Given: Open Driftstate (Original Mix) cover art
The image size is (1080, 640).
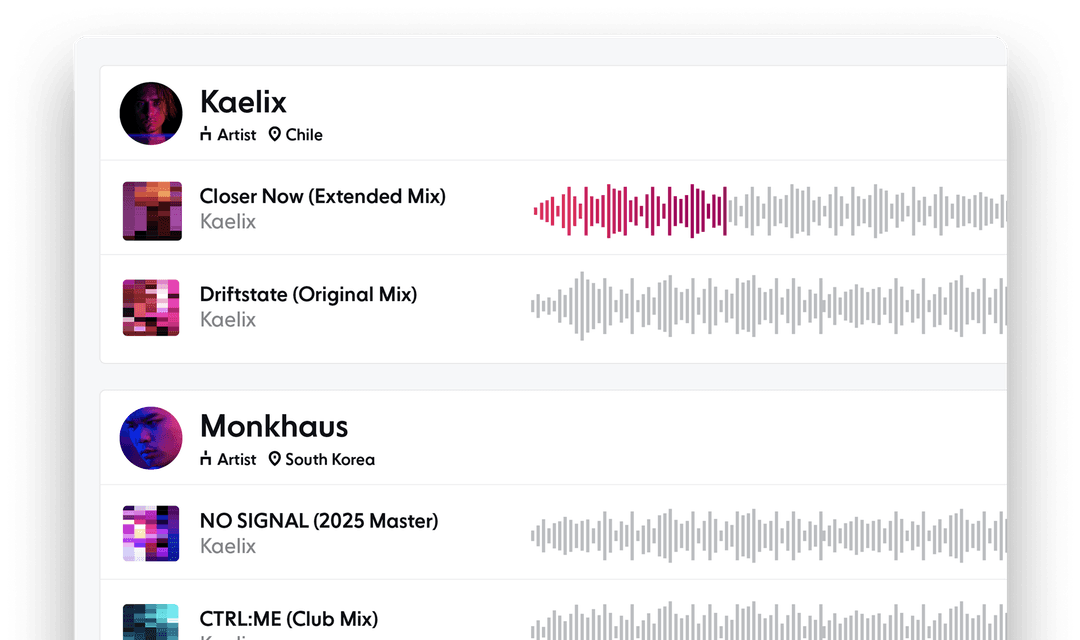Looking at the screenshot, I should (x=151, y=308).
